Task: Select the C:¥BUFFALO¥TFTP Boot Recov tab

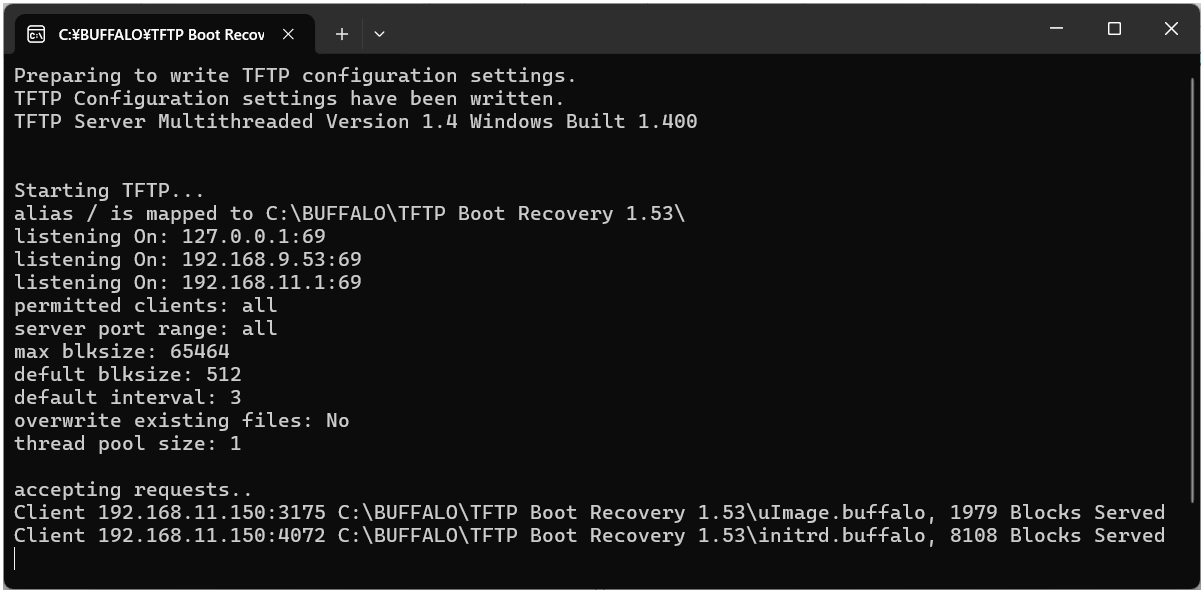Action: pyautogui.click(x=160, y=34)
